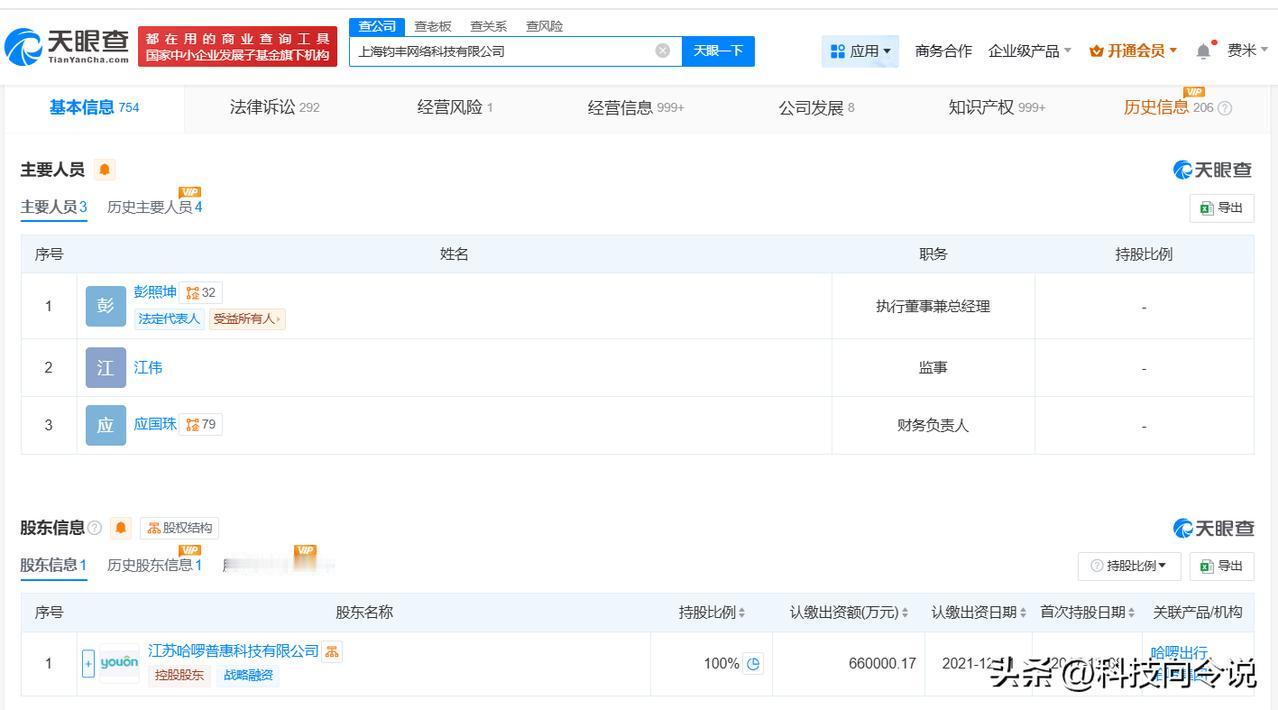Click the help icon beside 股东信息
This screenshot has width=1278, height=710.
coord(95,527)
